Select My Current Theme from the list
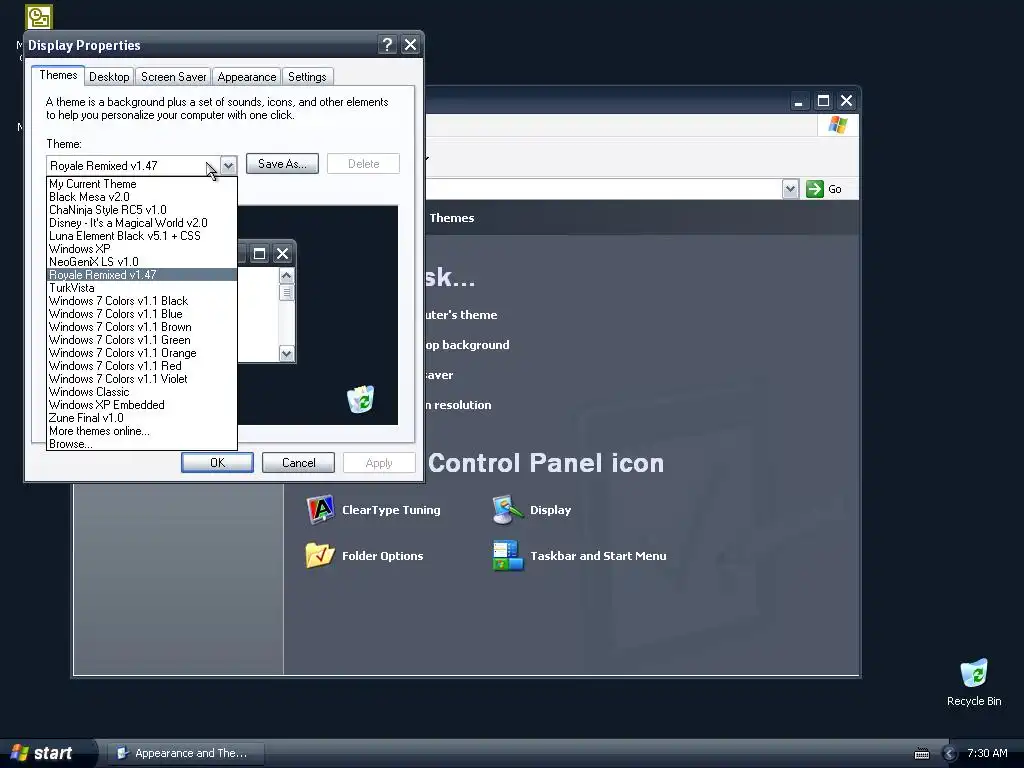This screenshot has height=768, width=1024. 142,184
